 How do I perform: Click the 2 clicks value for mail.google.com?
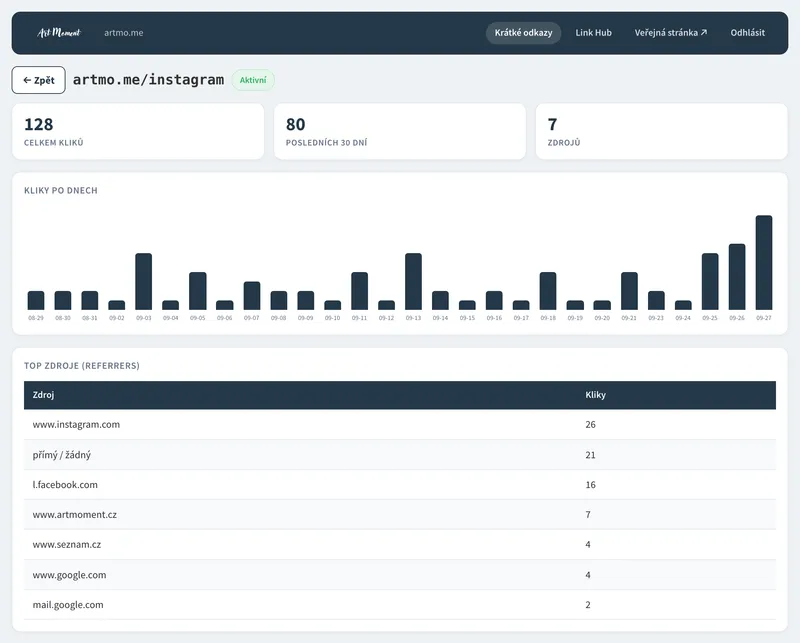[588, 605]
